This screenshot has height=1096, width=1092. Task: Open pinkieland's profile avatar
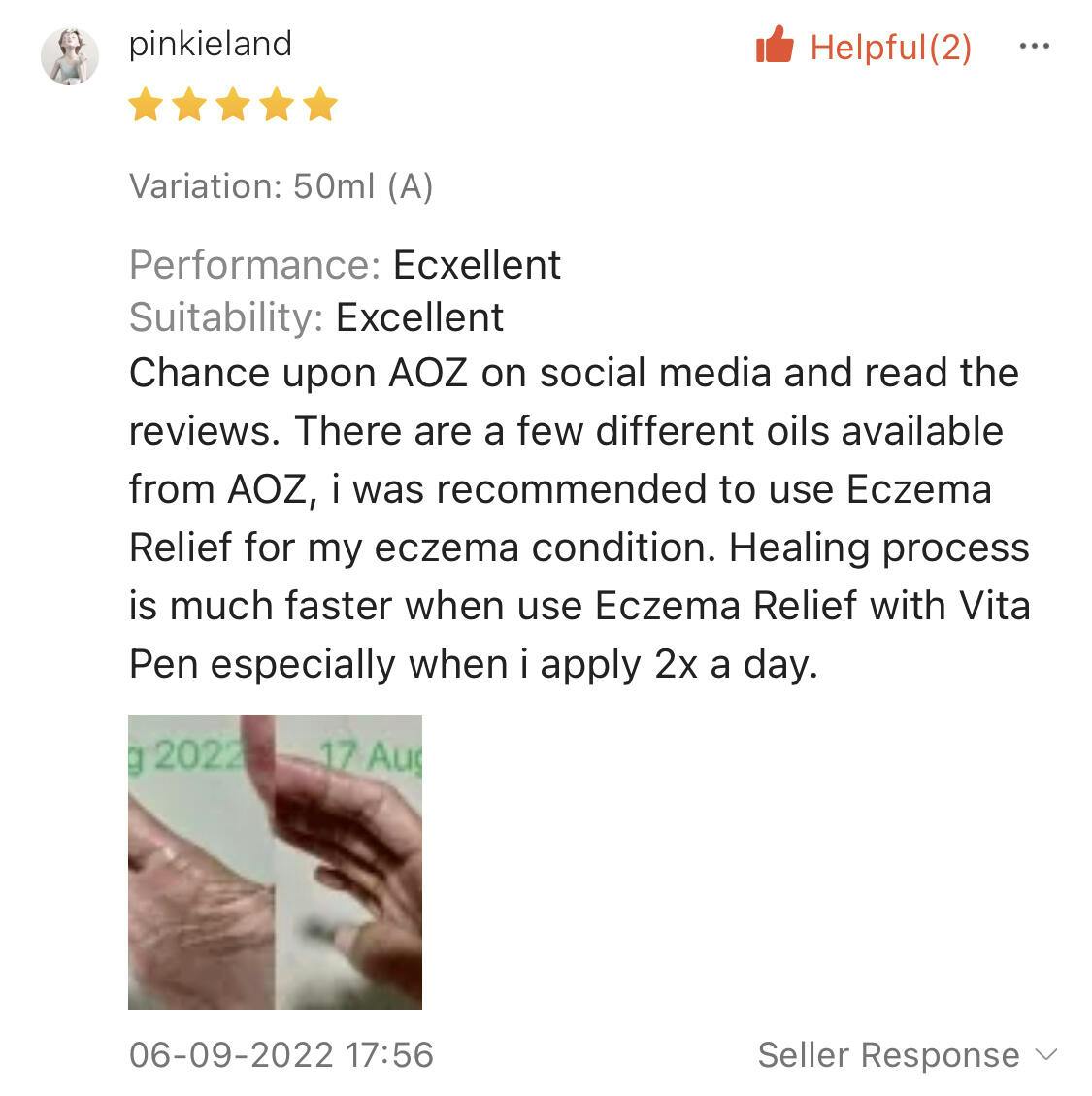tap(70, 56)
